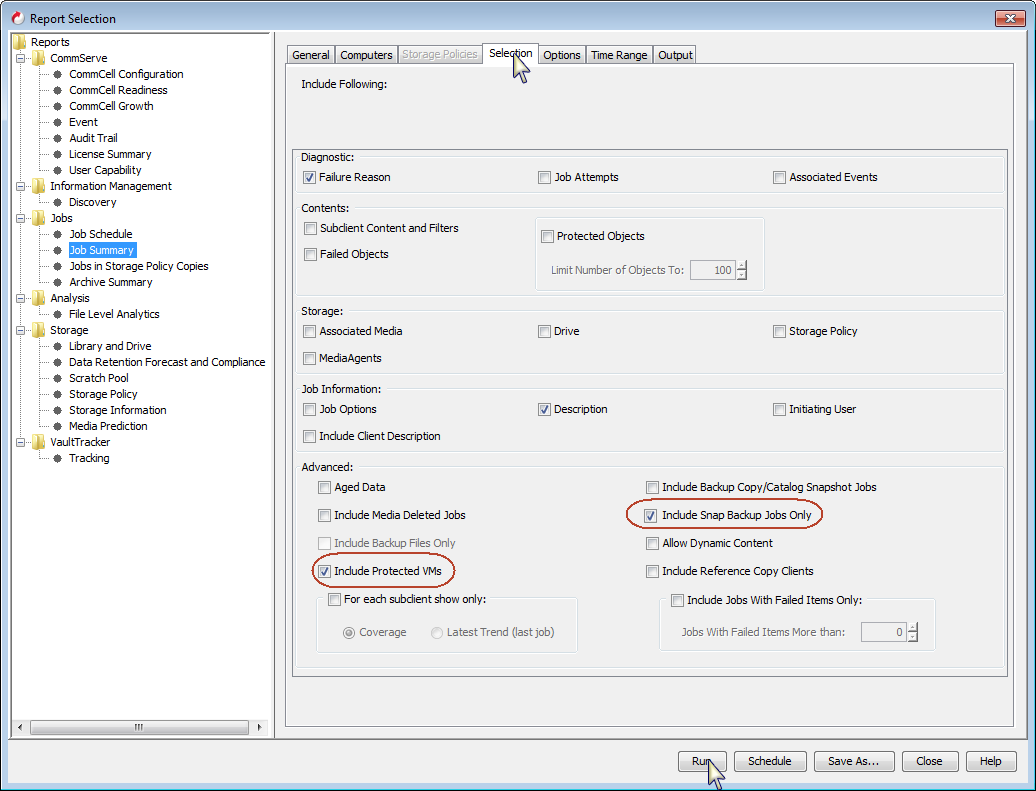Open the Time Range tab

click(x=618, y=54)
